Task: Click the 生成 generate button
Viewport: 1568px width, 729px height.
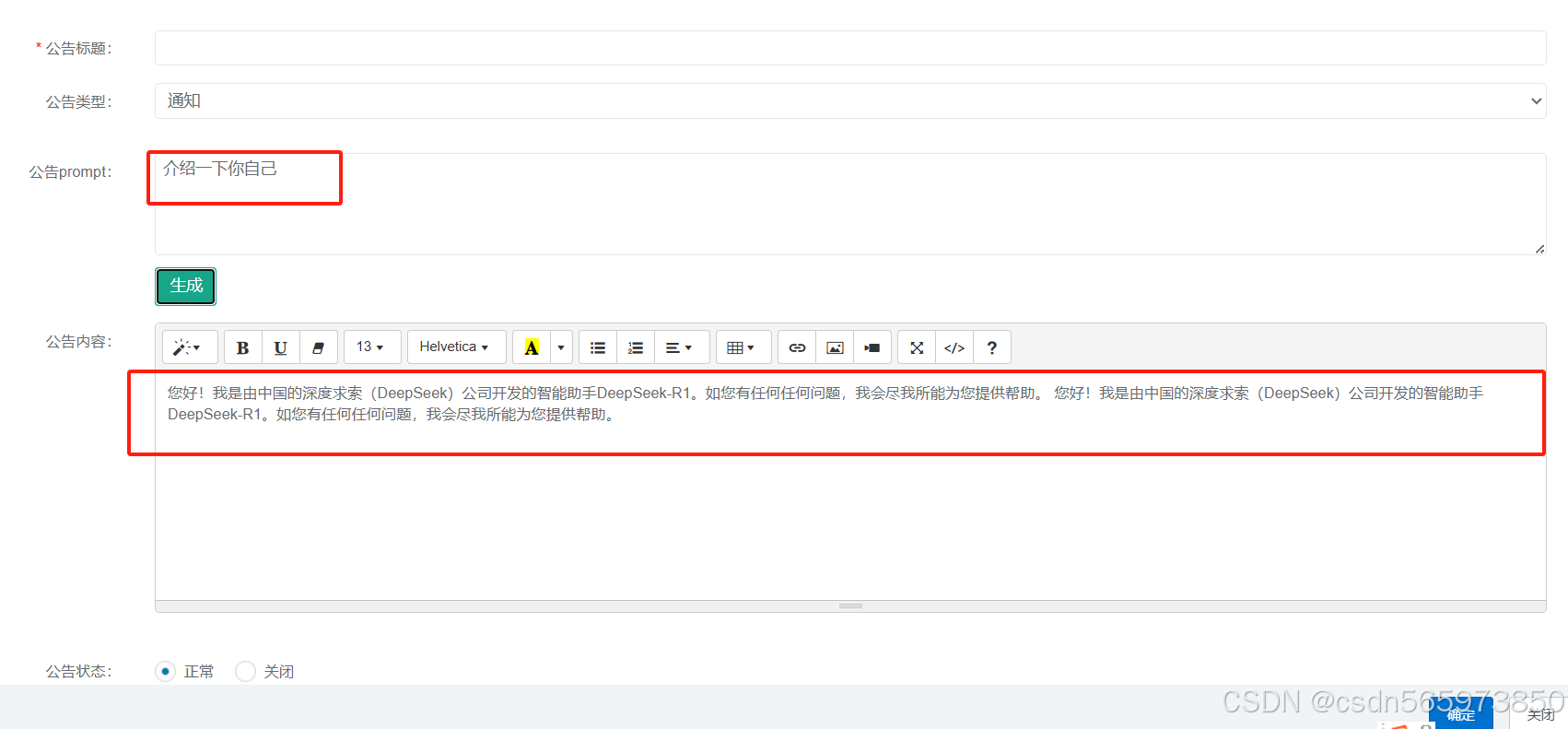Action: point(186,287)
